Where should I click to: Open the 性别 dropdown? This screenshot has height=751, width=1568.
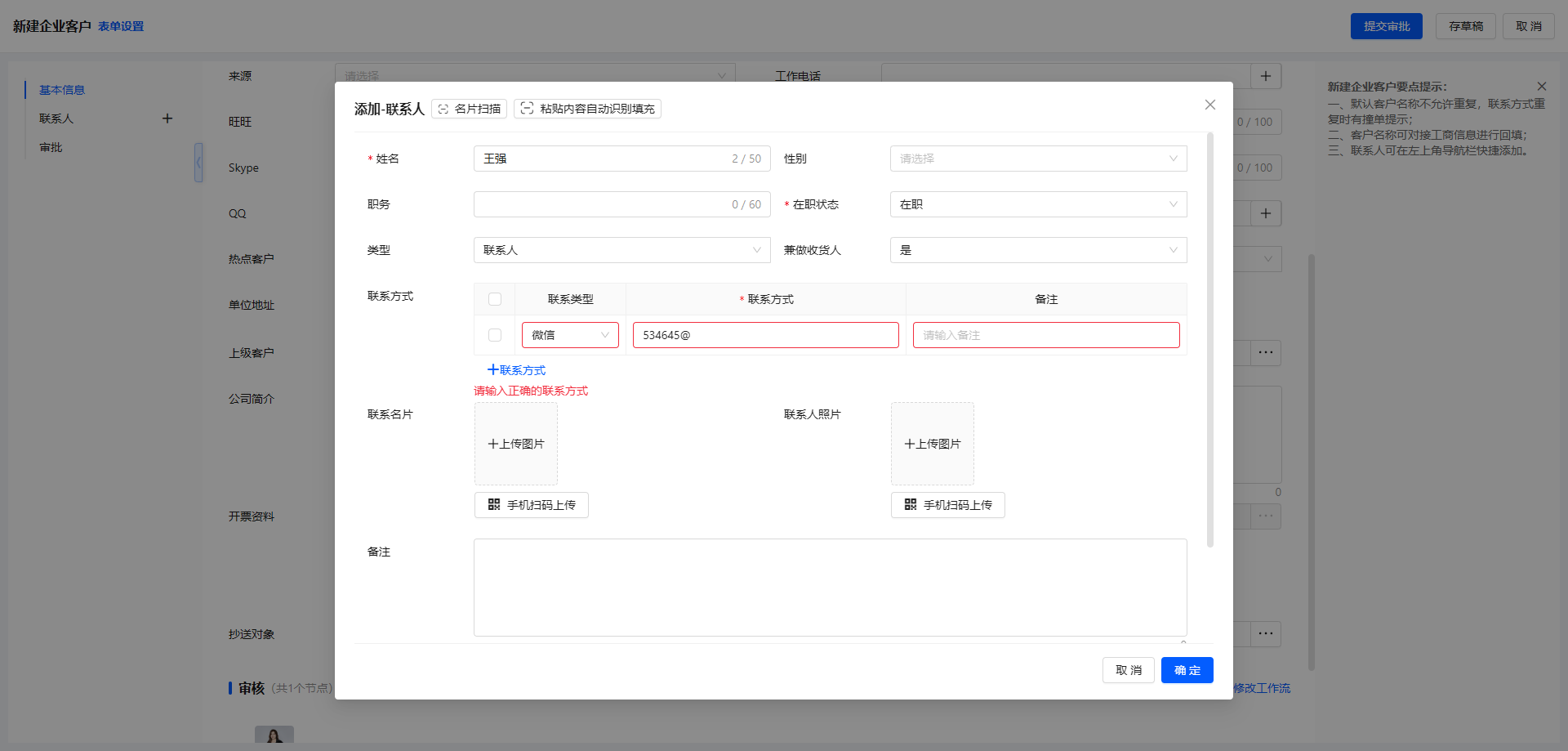1038,159
